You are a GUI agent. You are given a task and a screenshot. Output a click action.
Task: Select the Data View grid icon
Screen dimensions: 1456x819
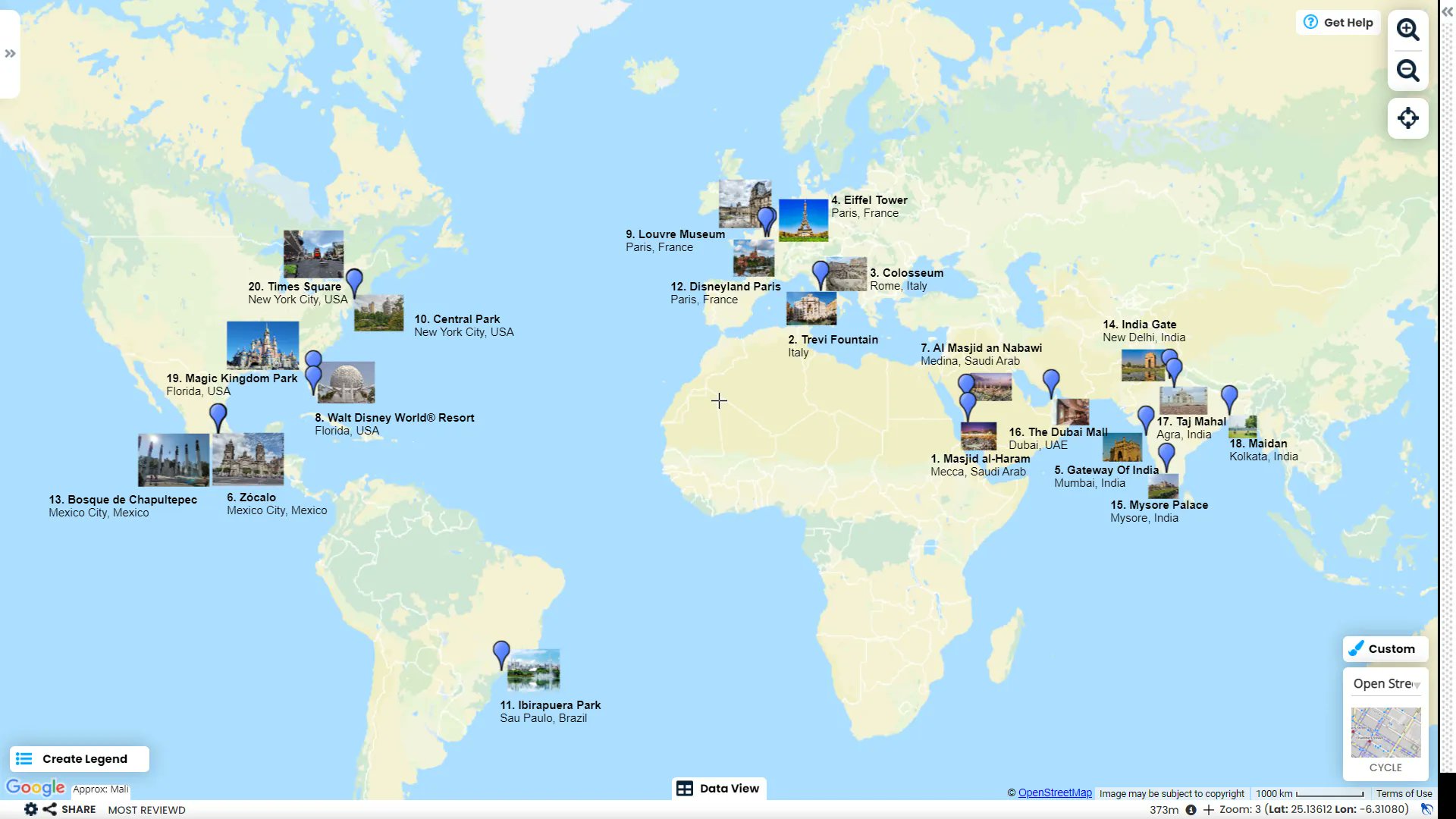(x=685, y=789)
